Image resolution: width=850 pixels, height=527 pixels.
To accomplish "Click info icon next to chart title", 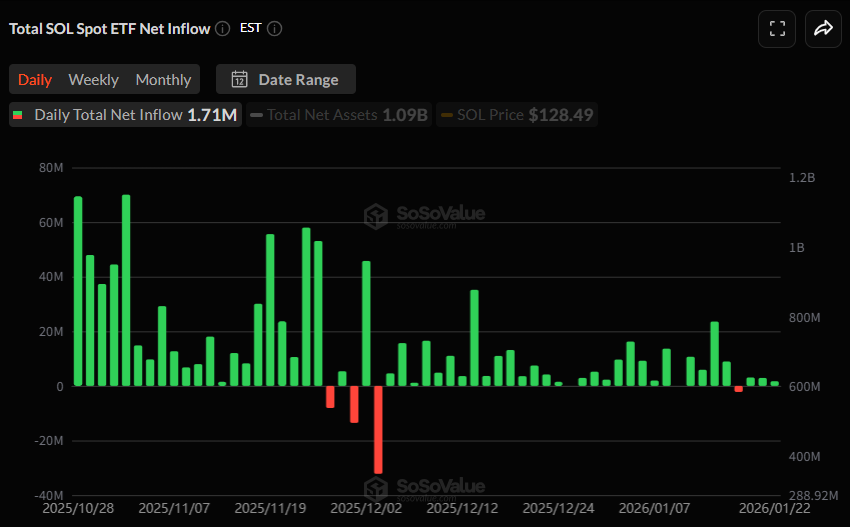I will tap(222, 29).
